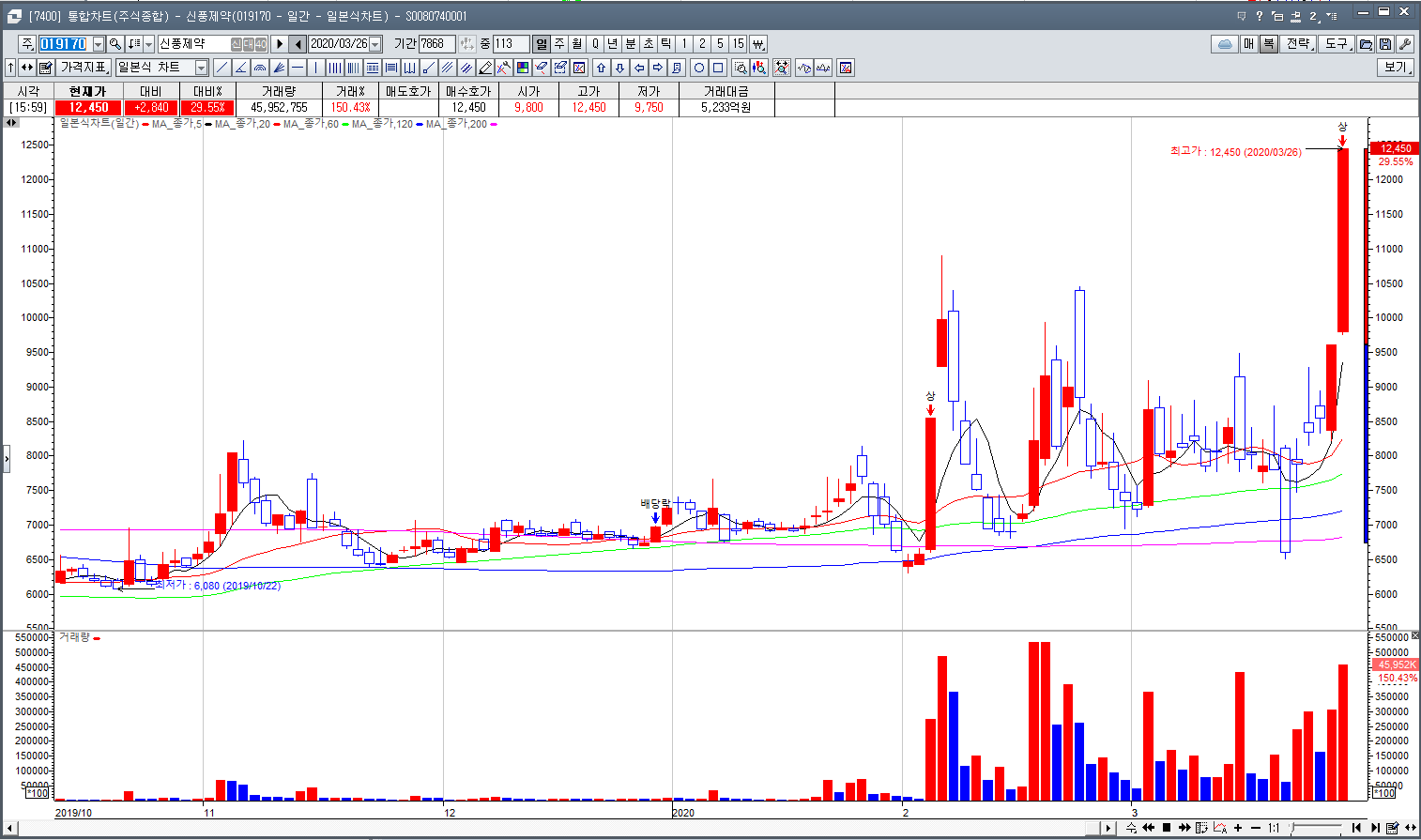Viewport: 1421px width, 840px height.
Task: Select the angle line drawing tool
Action: coord(240,68)
